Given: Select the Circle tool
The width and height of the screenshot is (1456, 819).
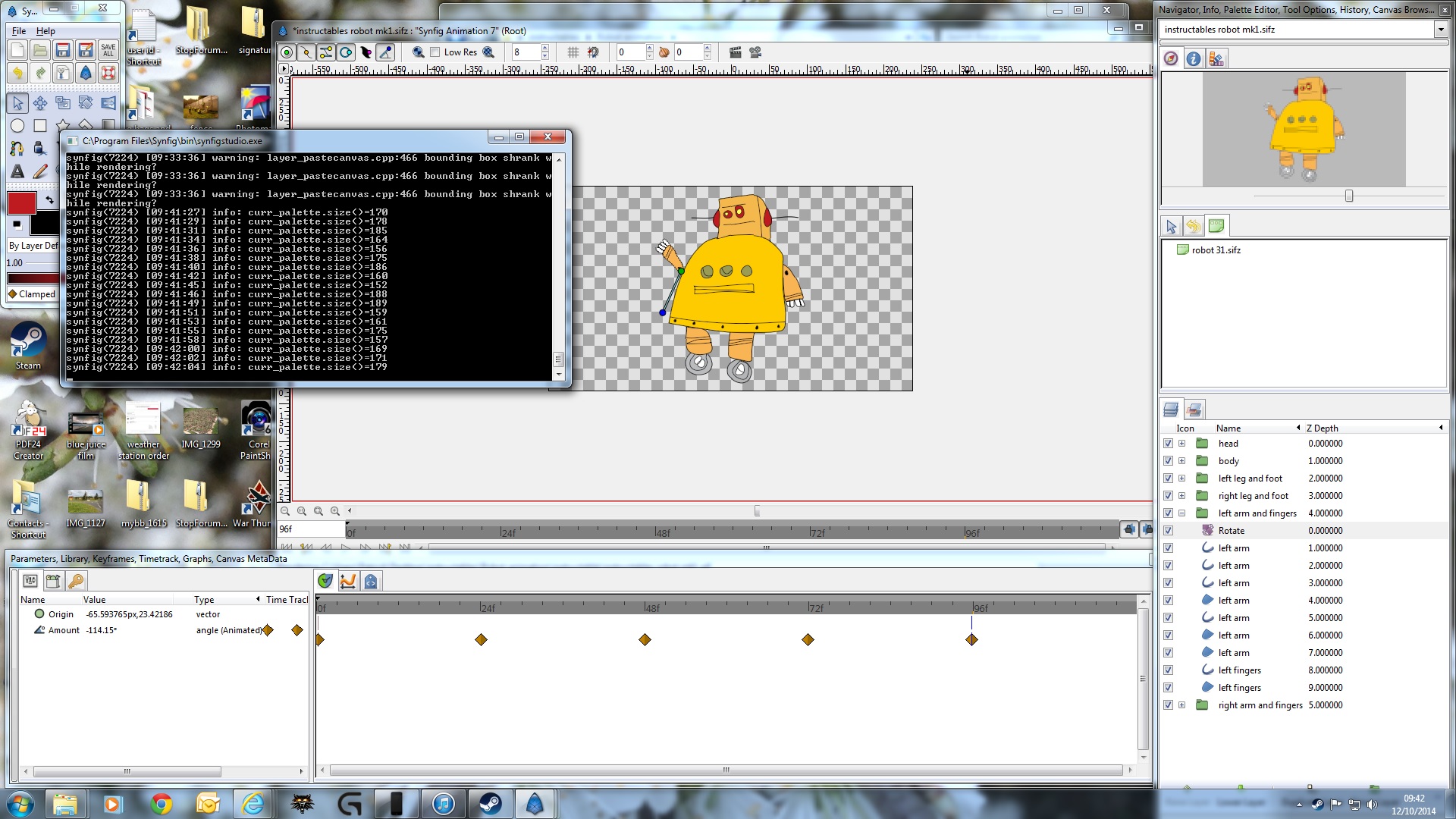Looking at the screenshot, I should click(x=17, y=125).
